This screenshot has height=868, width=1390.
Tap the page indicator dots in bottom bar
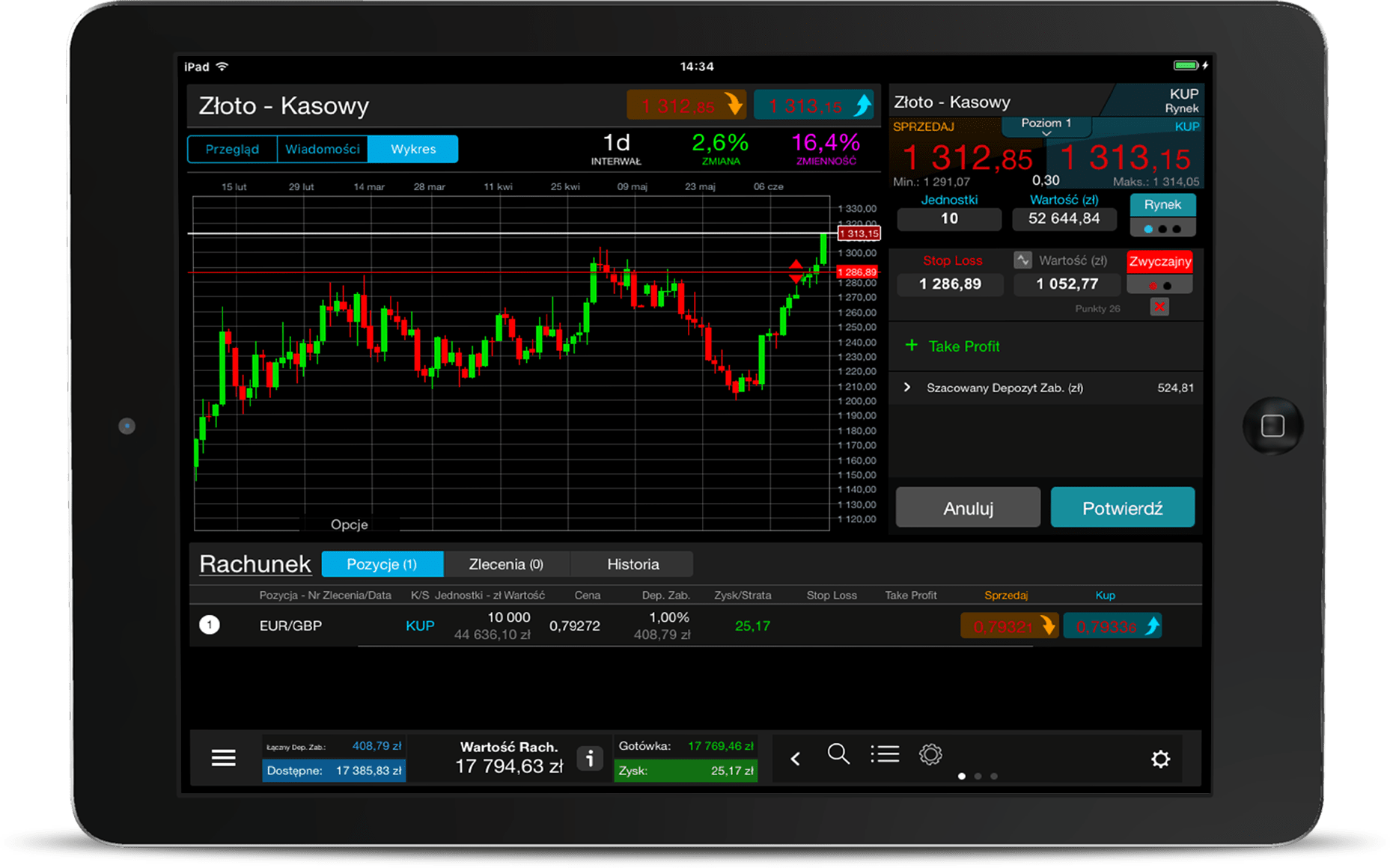click(x=978, y=776)
